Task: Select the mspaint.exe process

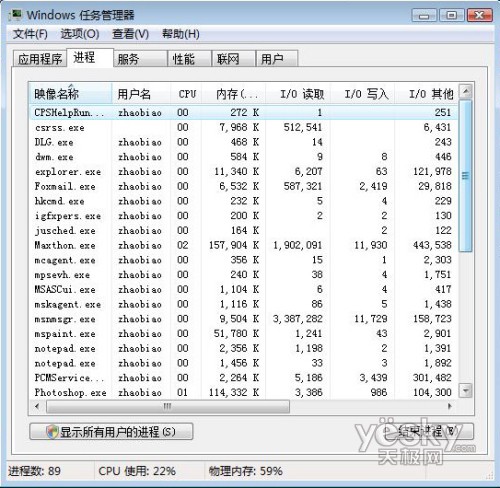Action: pyautogui.click(x=243, y=334)
